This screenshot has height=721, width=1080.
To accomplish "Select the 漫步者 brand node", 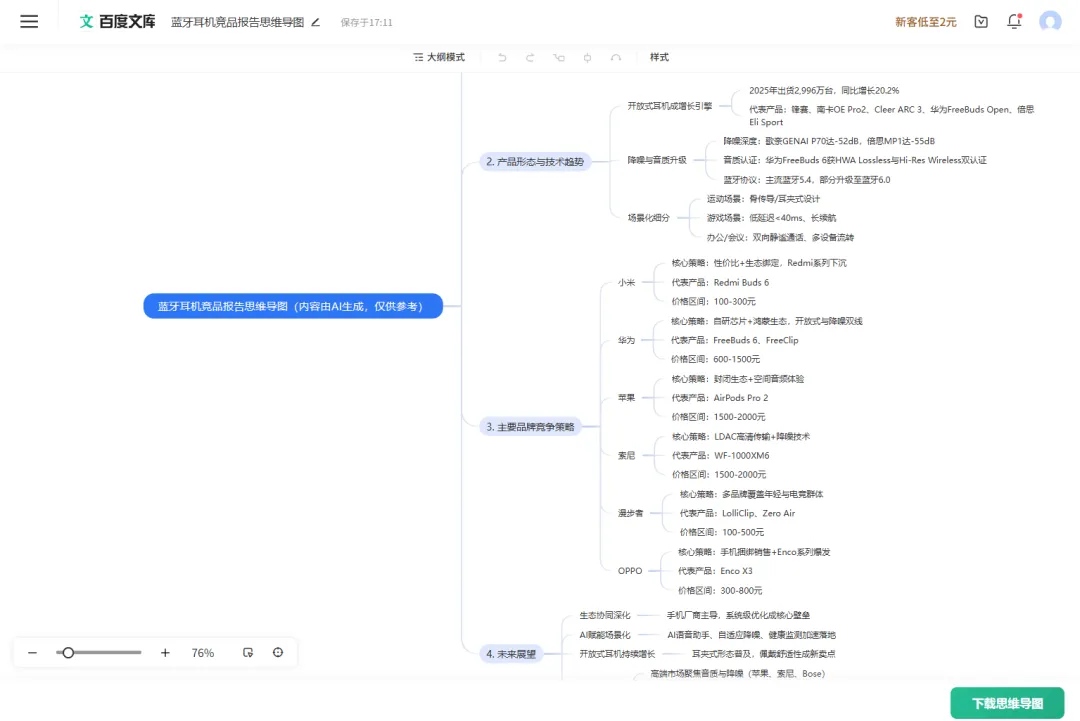I will (630, 513).
